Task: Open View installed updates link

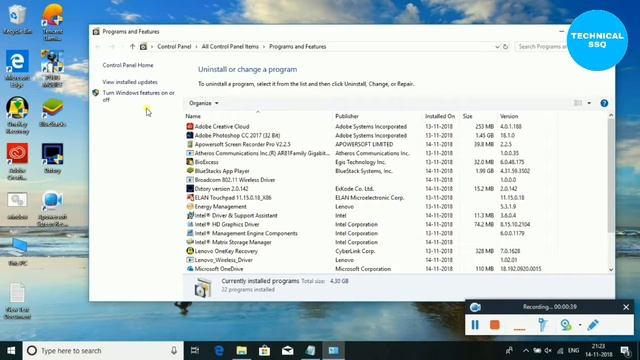Action: tap(130, 82)
